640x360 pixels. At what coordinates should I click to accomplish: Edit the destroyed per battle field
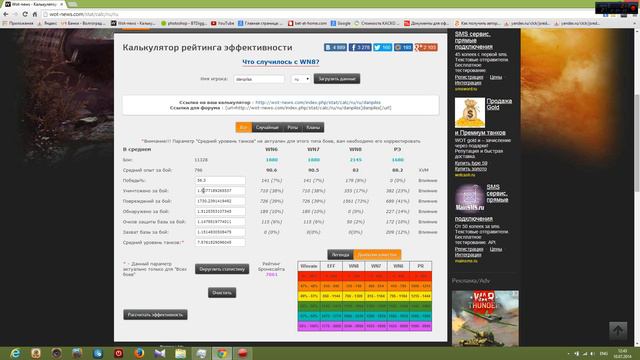220,191
